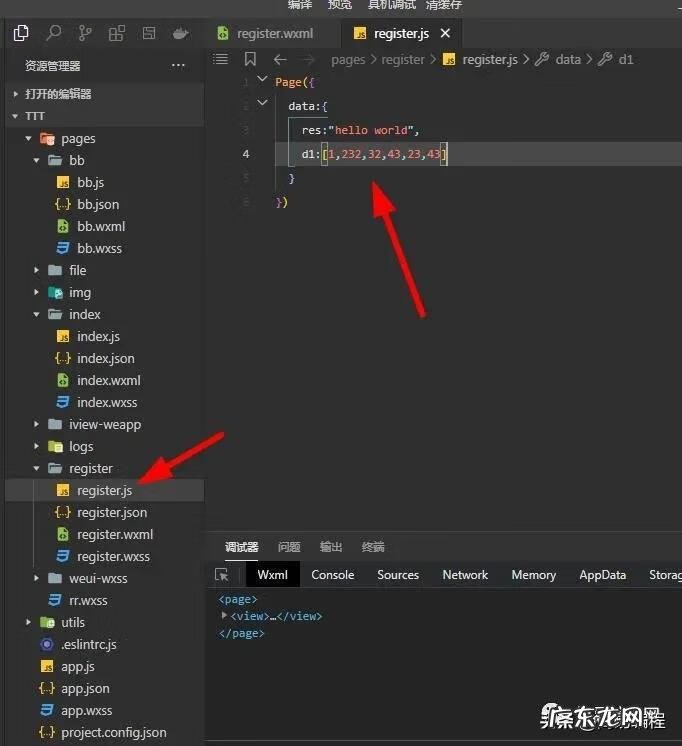
Task: Open app.json in the file tree
Action: (85, 688)
